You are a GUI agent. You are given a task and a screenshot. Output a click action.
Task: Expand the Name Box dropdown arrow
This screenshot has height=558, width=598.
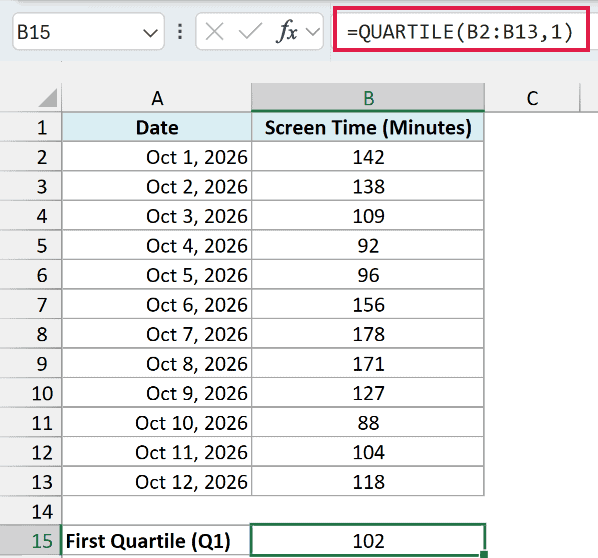pyautogui.click(x=150, y=33)
